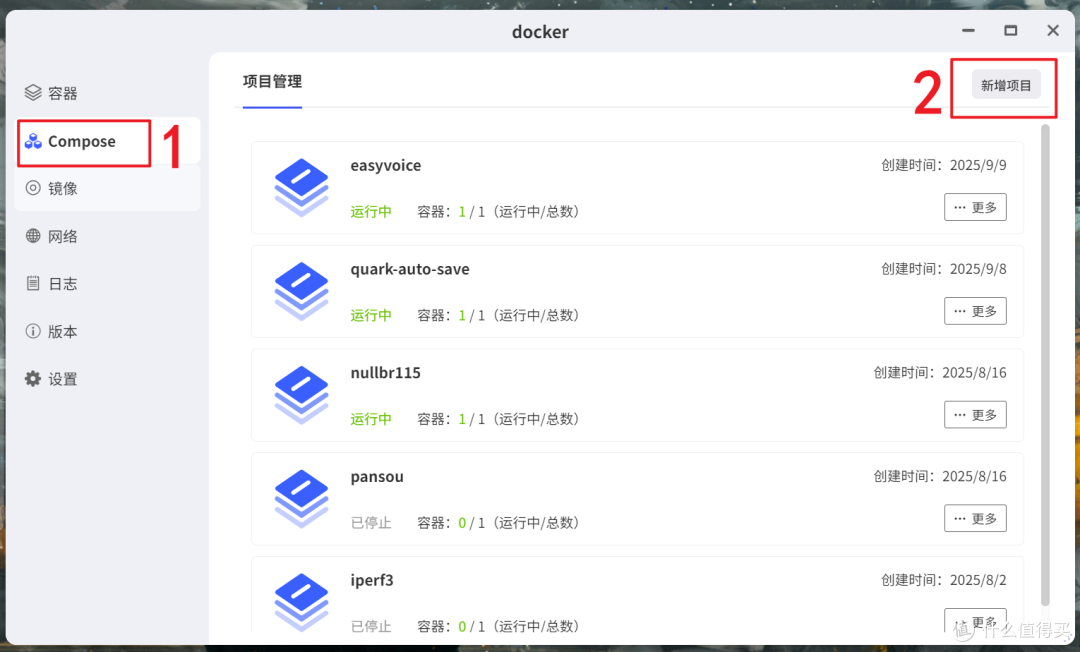Click the project list vertical scrollbar
This screenshot has height=652, width=1080.
[x=1045, y=365]
